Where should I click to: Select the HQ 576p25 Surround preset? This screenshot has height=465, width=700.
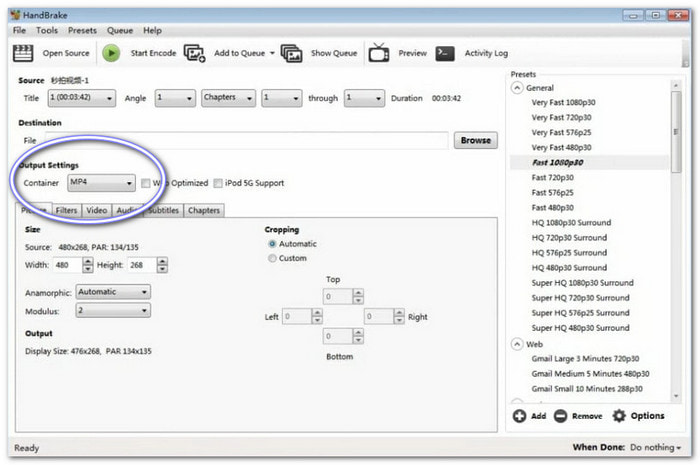(x=569, y=253)
